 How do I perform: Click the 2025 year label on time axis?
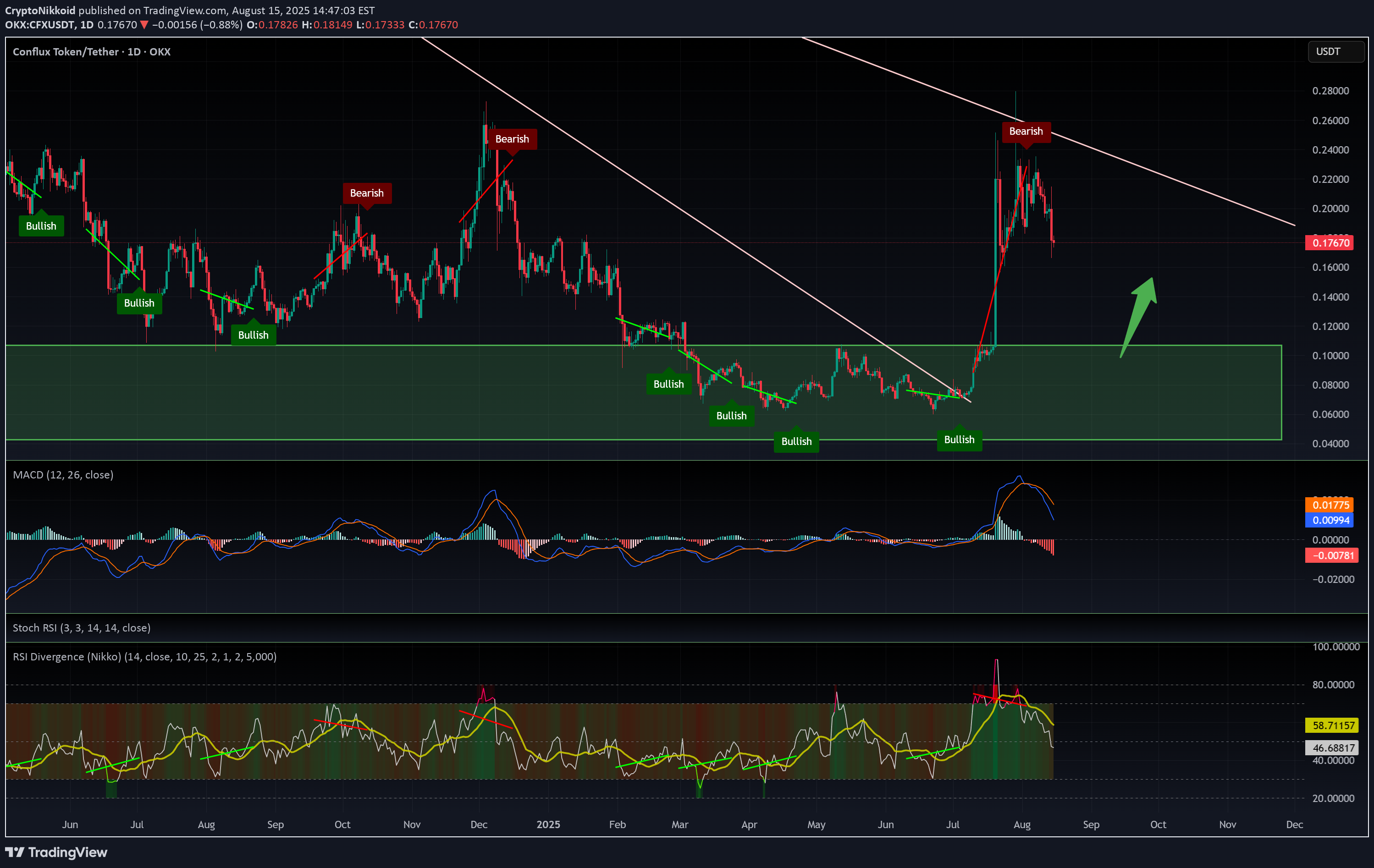548,824
